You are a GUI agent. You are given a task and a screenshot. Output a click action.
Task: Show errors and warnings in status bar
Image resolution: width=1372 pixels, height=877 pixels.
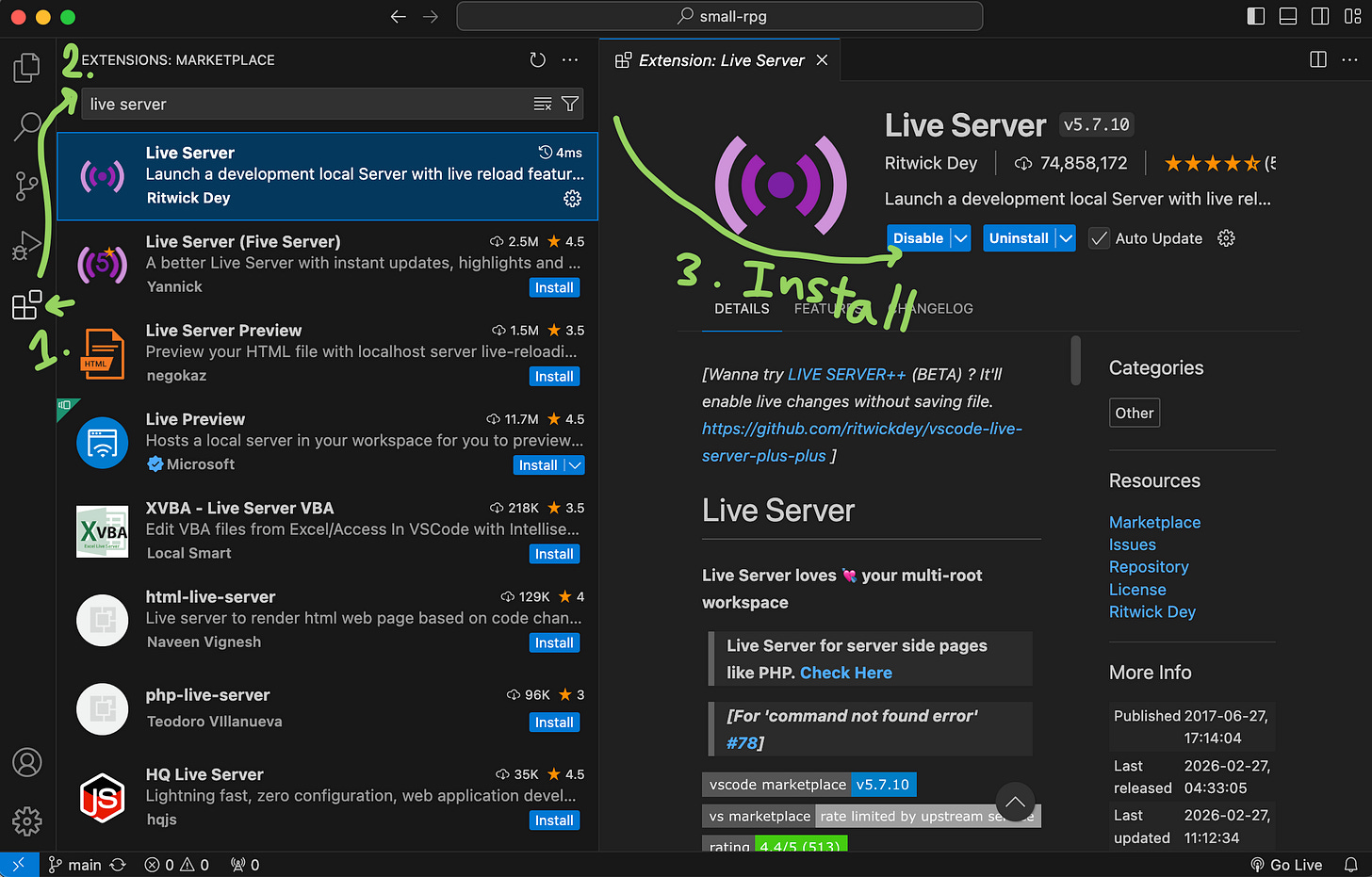tap(176, 865)
